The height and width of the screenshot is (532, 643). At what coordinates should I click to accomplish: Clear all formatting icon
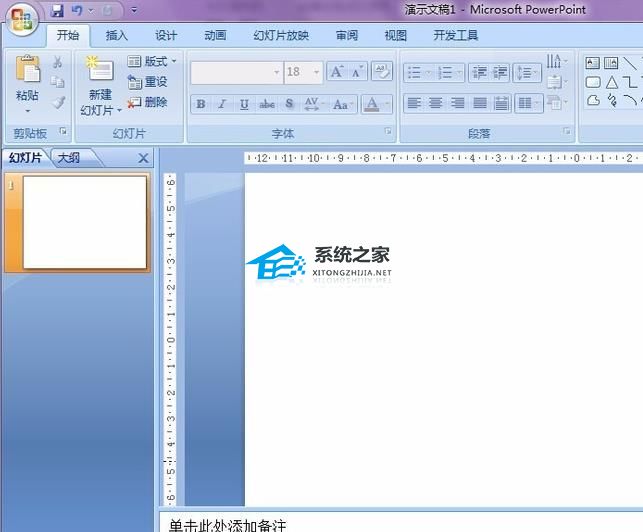pyautogui.click(x=382, y=71)
